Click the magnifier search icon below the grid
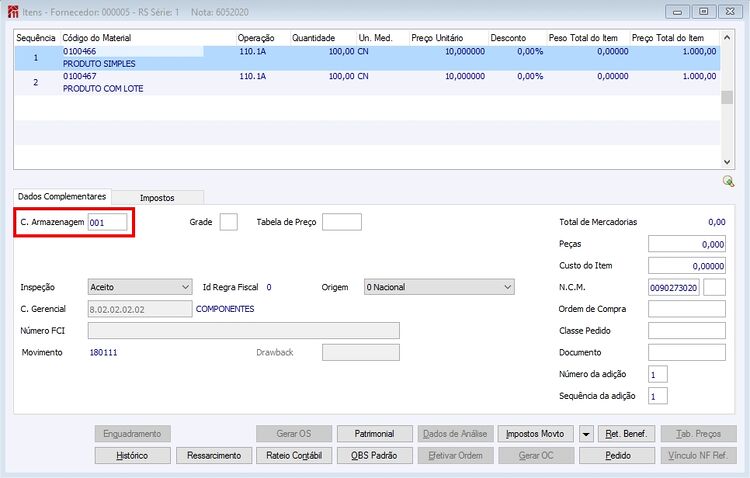This screenshot has height=478, width=750. tap(728, 181)
